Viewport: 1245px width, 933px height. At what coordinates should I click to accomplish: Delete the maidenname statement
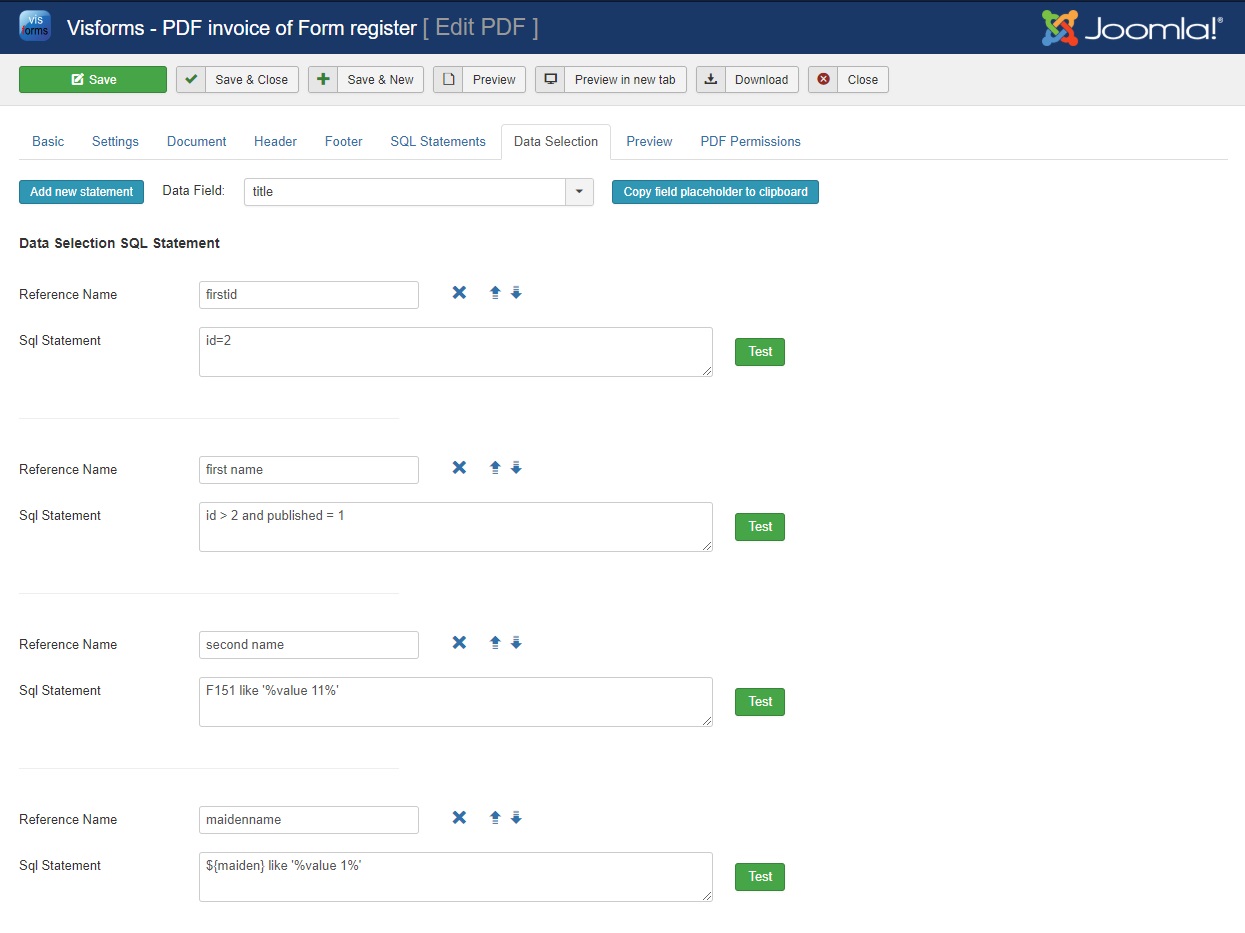pyautogui.click(x=459, y=818)
